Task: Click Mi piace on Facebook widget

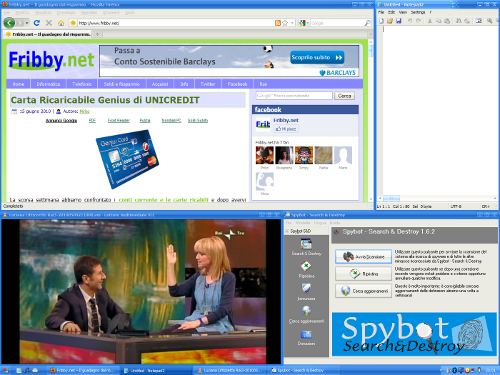Action: [286, 129]
